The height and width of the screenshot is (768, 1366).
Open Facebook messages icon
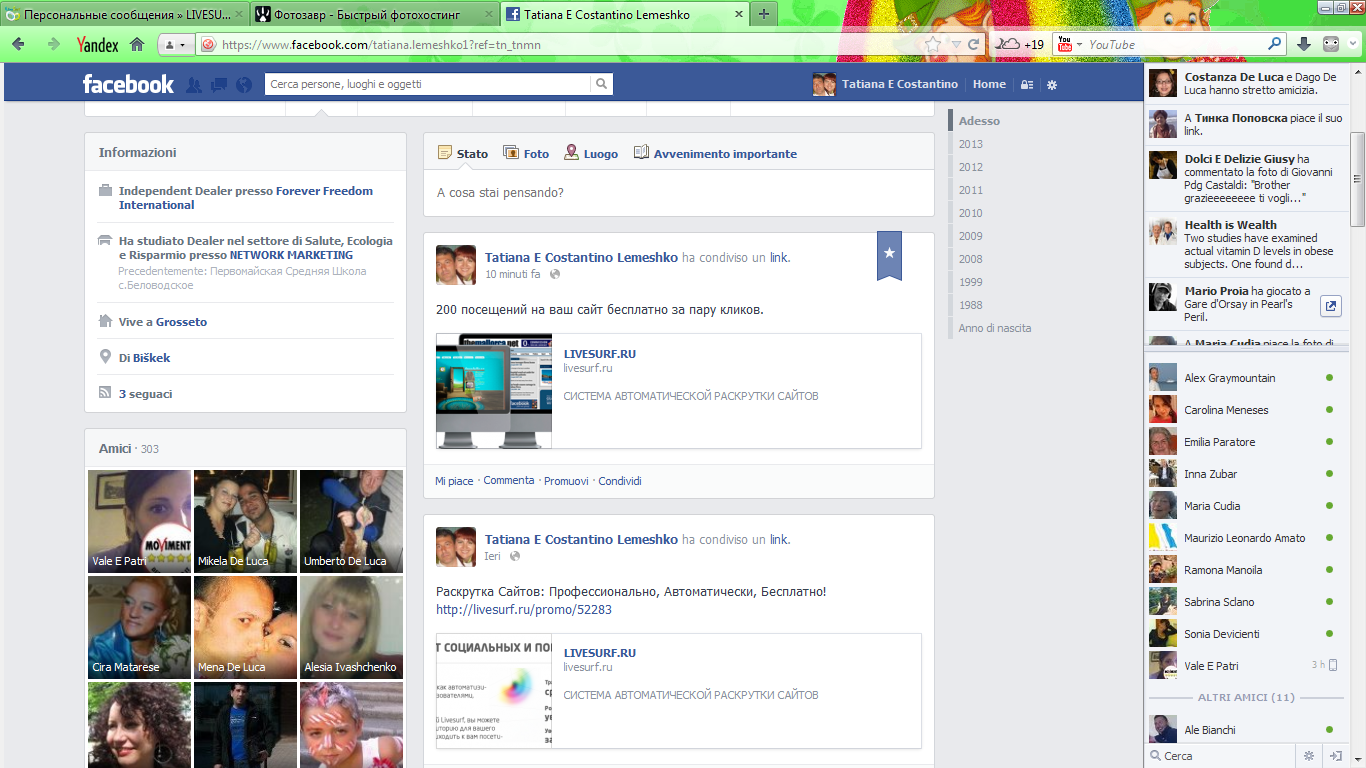pos(219,85)
